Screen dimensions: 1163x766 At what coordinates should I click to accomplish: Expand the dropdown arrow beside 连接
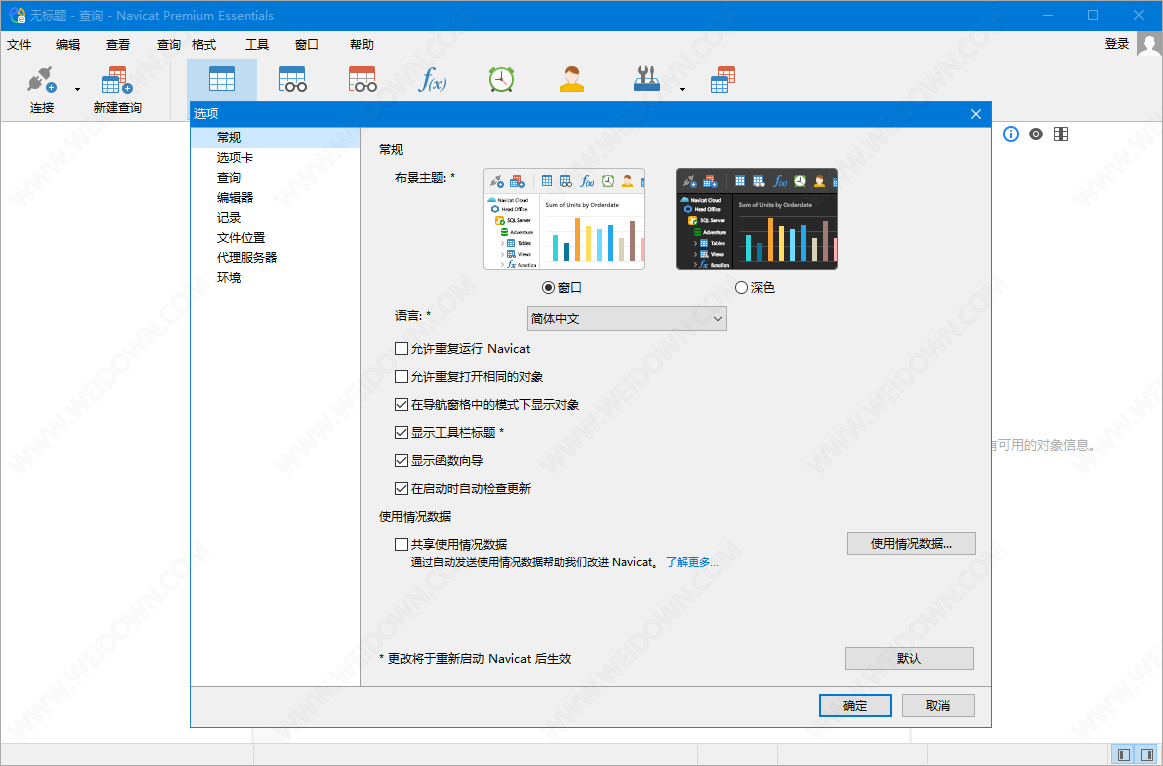tap(77, 90)
